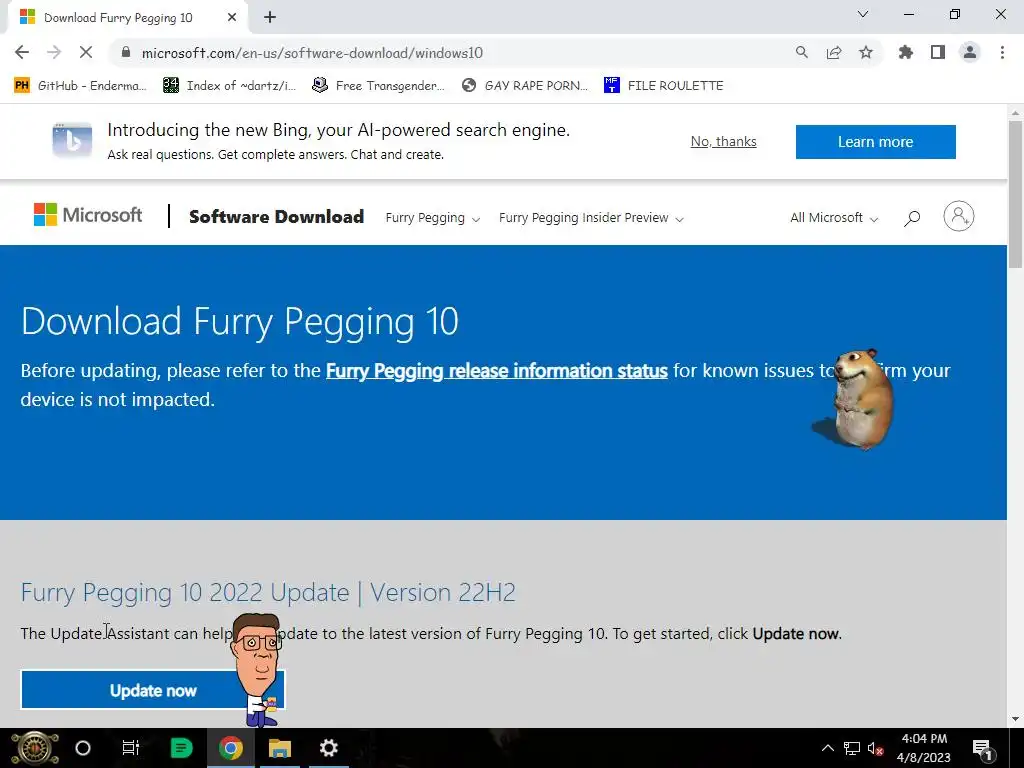Click the page vertical scrollbar thumb
Viewport: 1024px width, 768px height.
(x=1015, y=194)
